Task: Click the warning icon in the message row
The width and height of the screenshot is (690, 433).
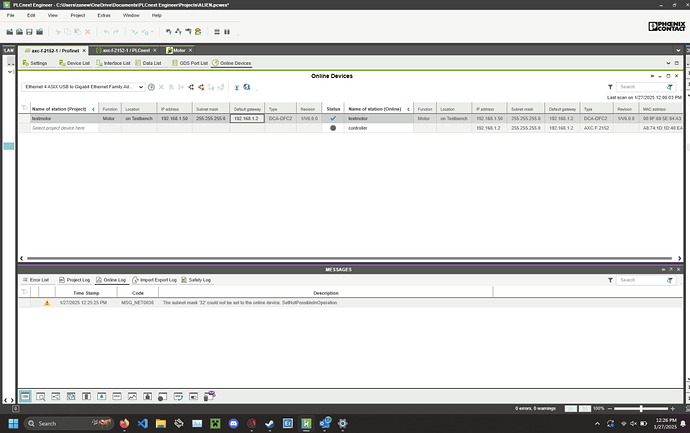Action: 45,302
